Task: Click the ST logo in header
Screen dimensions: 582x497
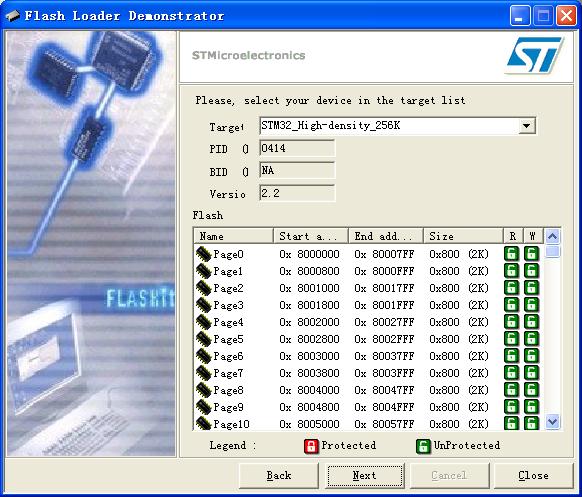Action: pos(535,55)
